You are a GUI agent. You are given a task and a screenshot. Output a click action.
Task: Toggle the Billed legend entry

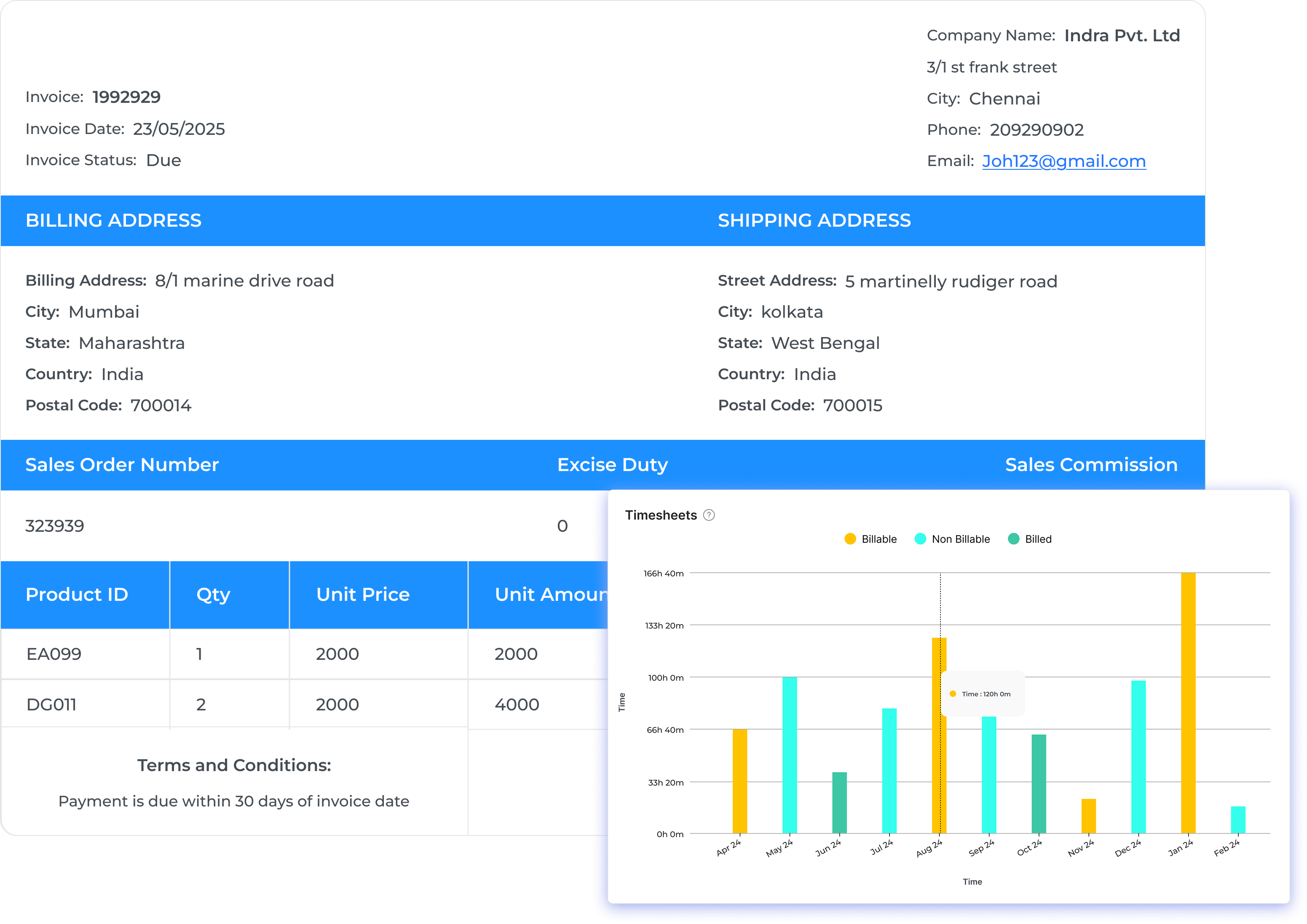tap(1030, 539)
